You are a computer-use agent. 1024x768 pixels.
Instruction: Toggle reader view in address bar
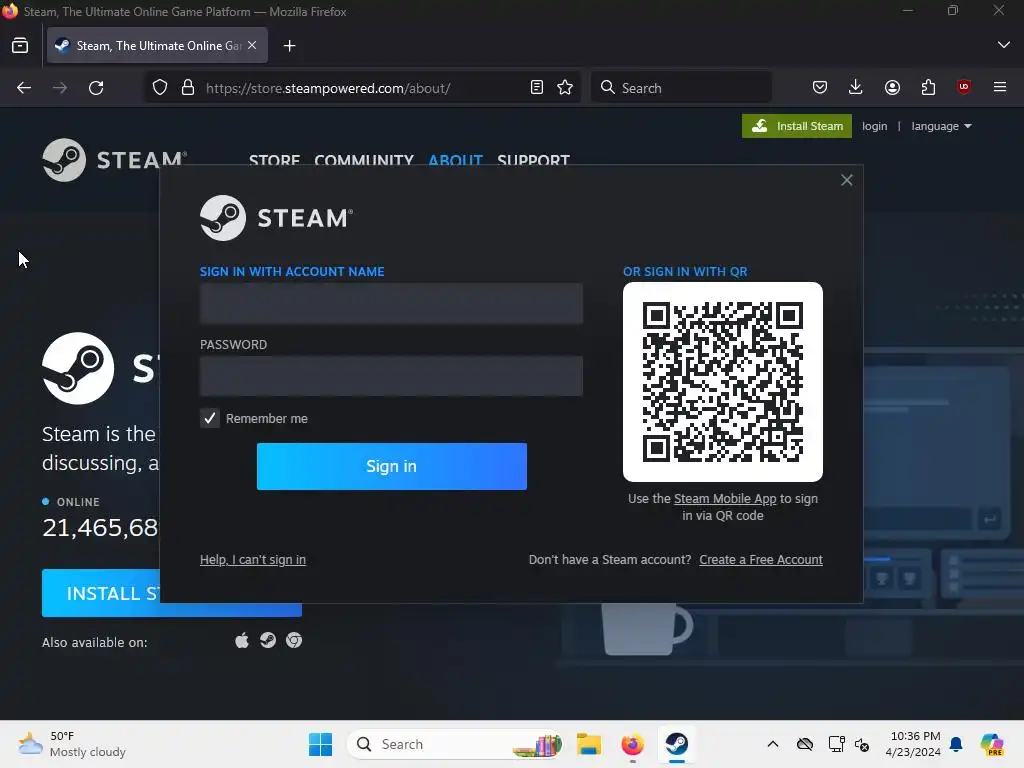[x=537, y=88]
